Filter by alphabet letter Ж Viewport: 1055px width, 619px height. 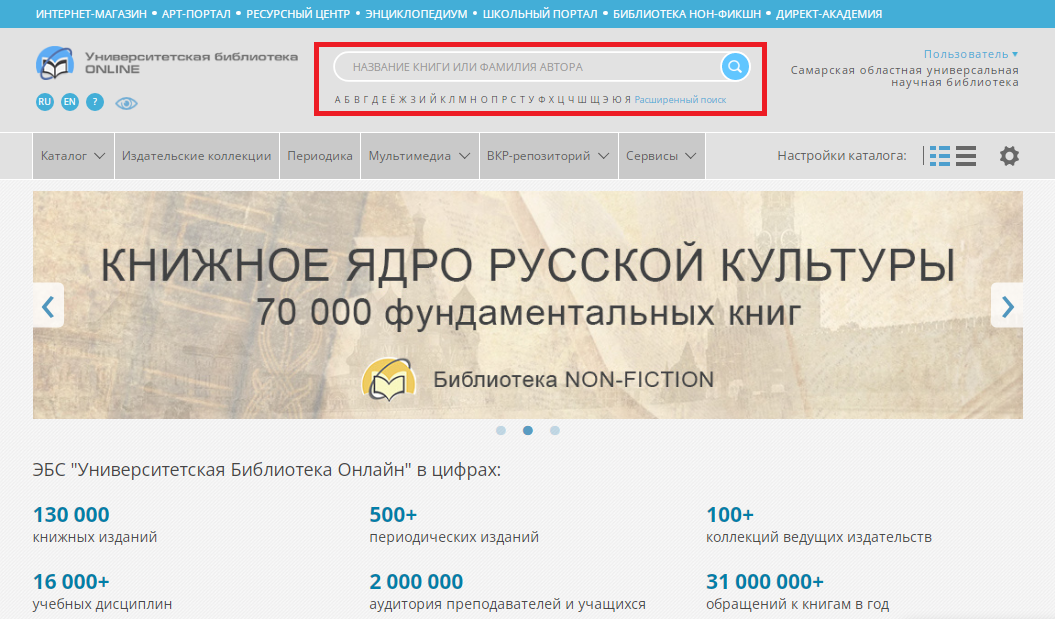(403, 100)
